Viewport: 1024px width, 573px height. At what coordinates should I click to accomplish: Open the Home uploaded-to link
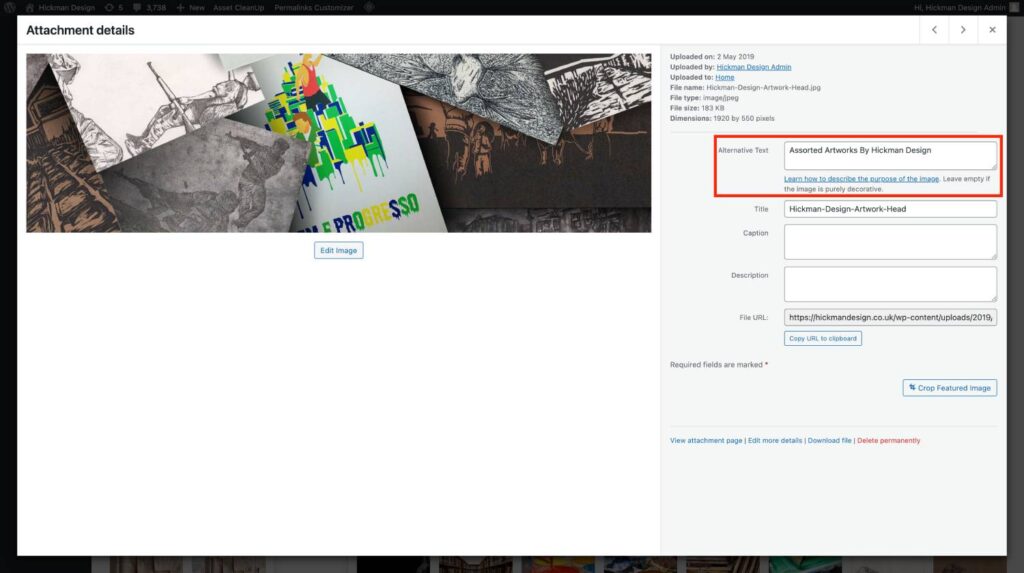pyautogui.click(x=724, y=77)
